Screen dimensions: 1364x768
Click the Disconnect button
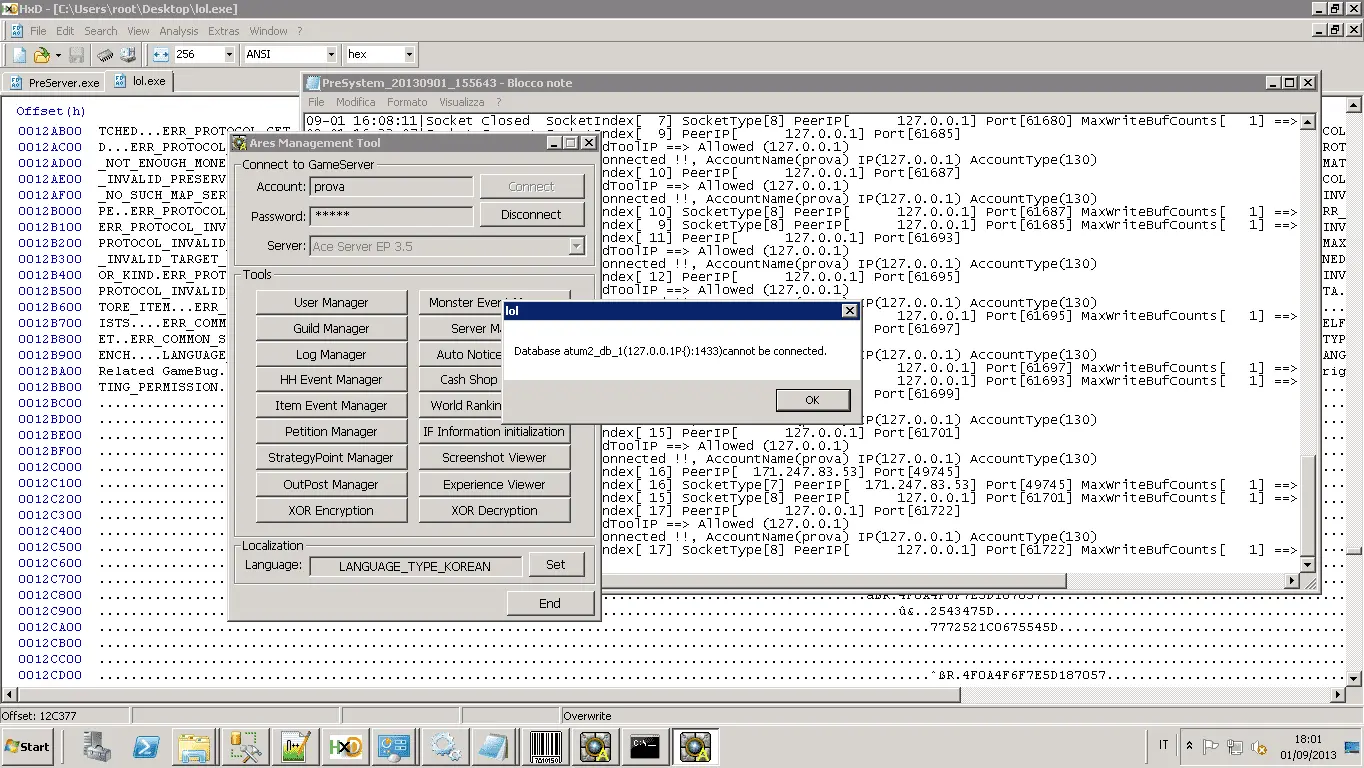531,214
